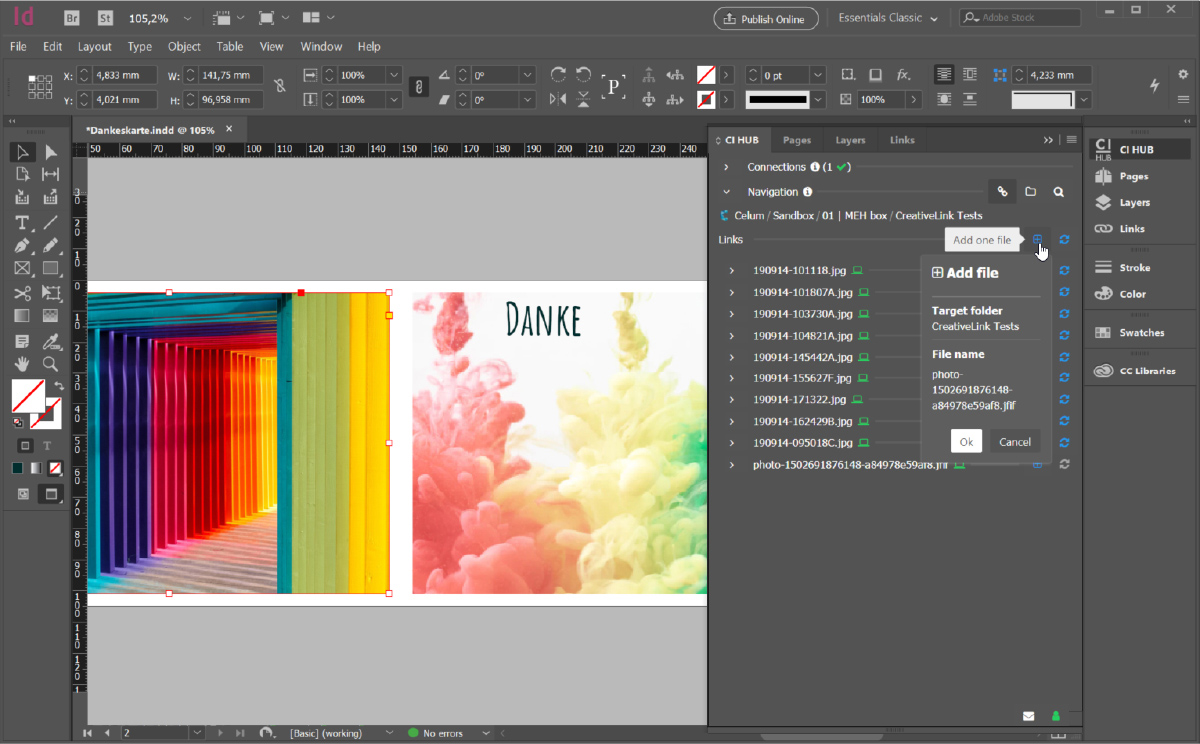1200x744 pixels.
Task: Expand the 190914-101118.jpg link entry
Action: click(x=731, y=270)
